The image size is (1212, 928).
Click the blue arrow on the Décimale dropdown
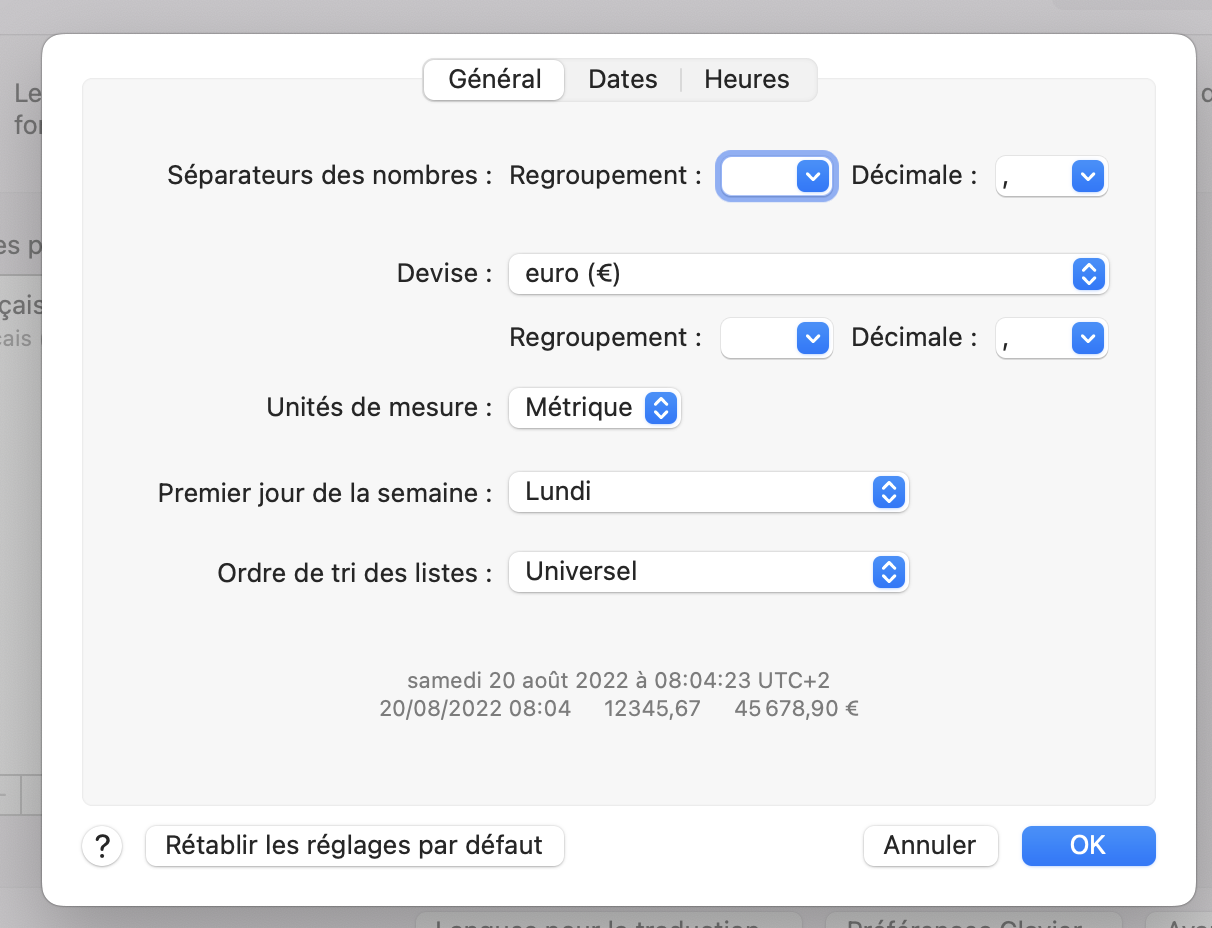point(1089,175)
